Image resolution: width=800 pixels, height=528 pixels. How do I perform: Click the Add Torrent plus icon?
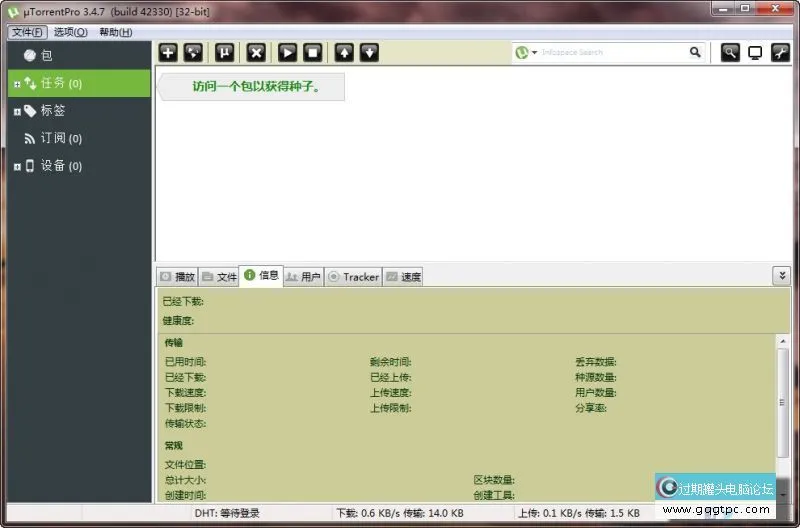[168, 52]
